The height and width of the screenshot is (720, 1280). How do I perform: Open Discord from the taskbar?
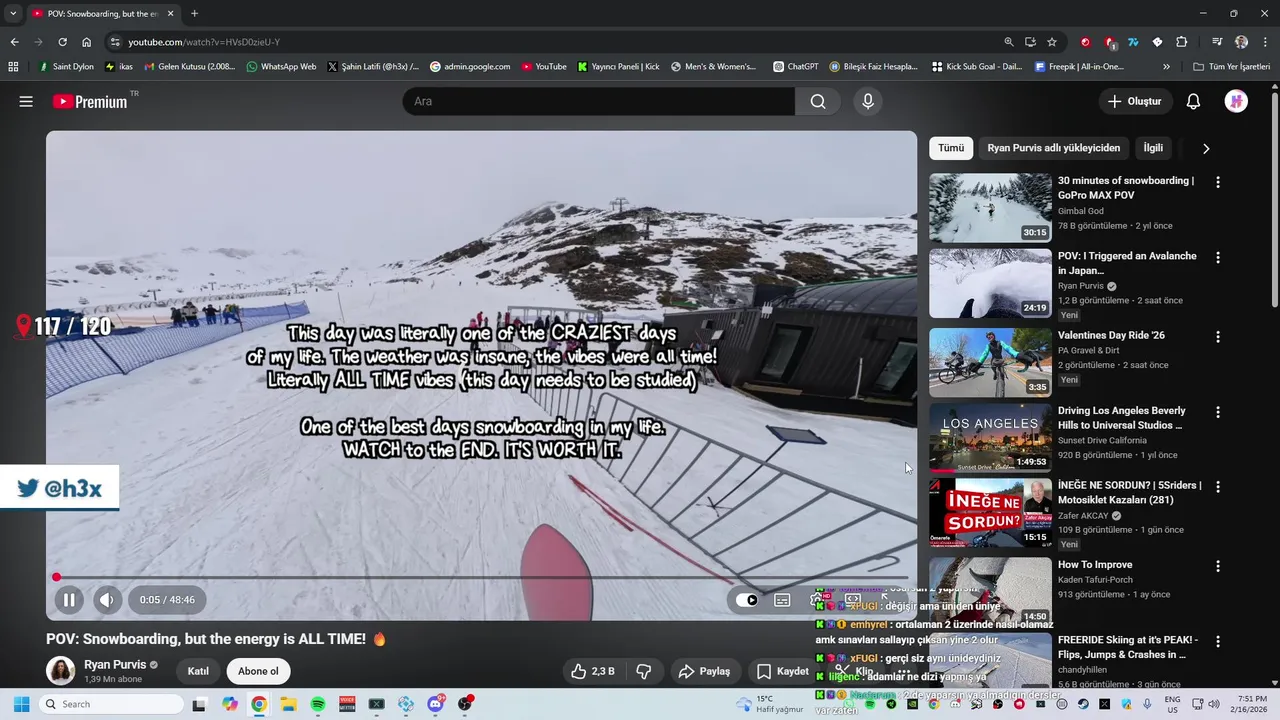435,704
